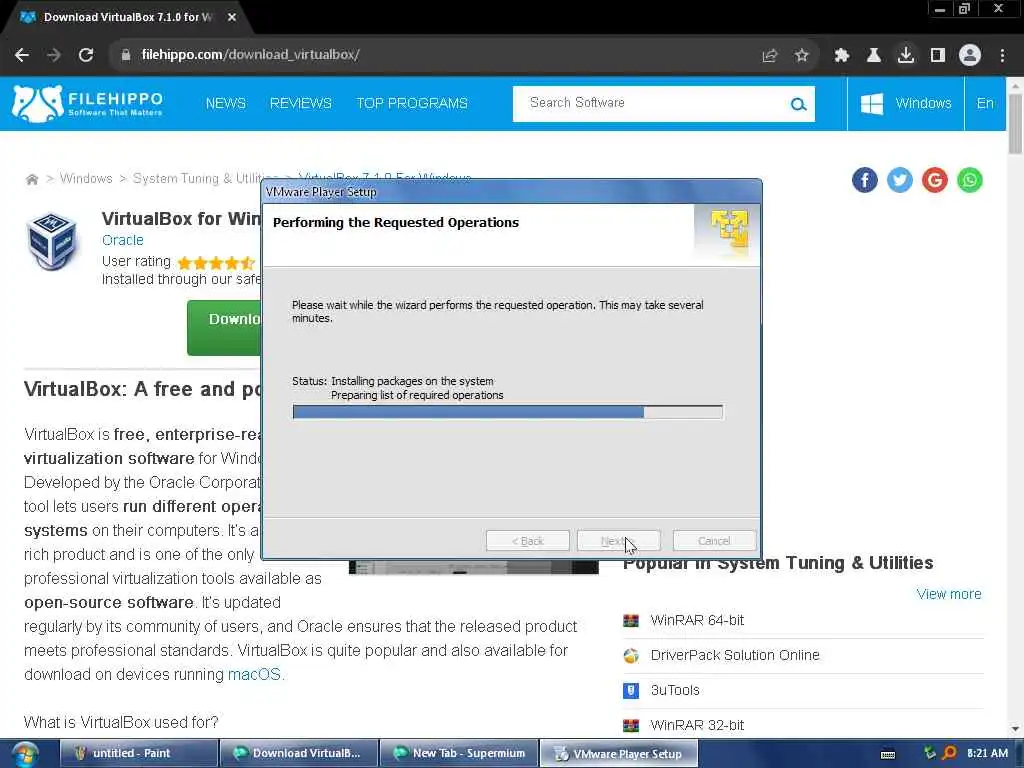Share on Facebook icon
This screenshot has height=768, width=1024.
[x=864, y=180]
